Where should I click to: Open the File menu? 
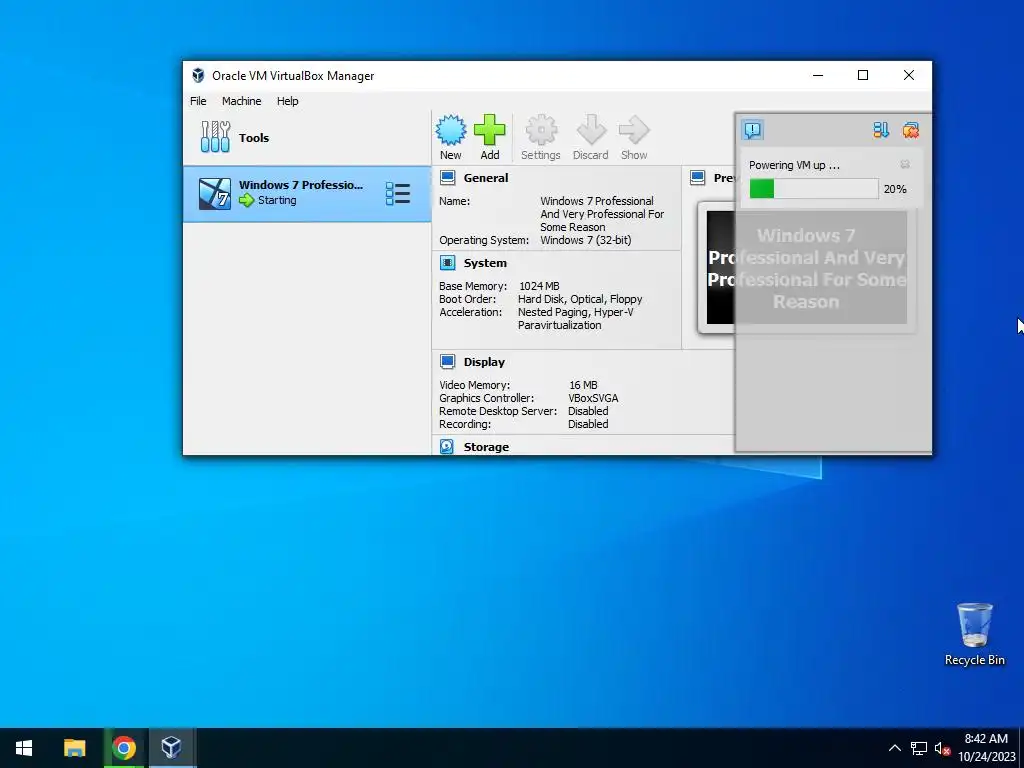(x=198, y=101)
